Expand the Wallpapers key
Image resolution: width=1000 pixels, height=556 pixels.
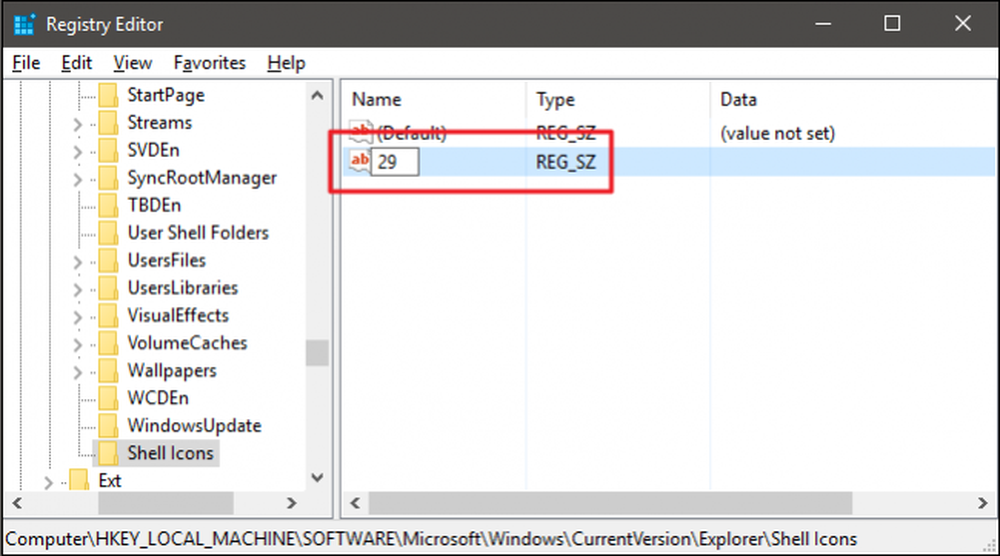78,372
